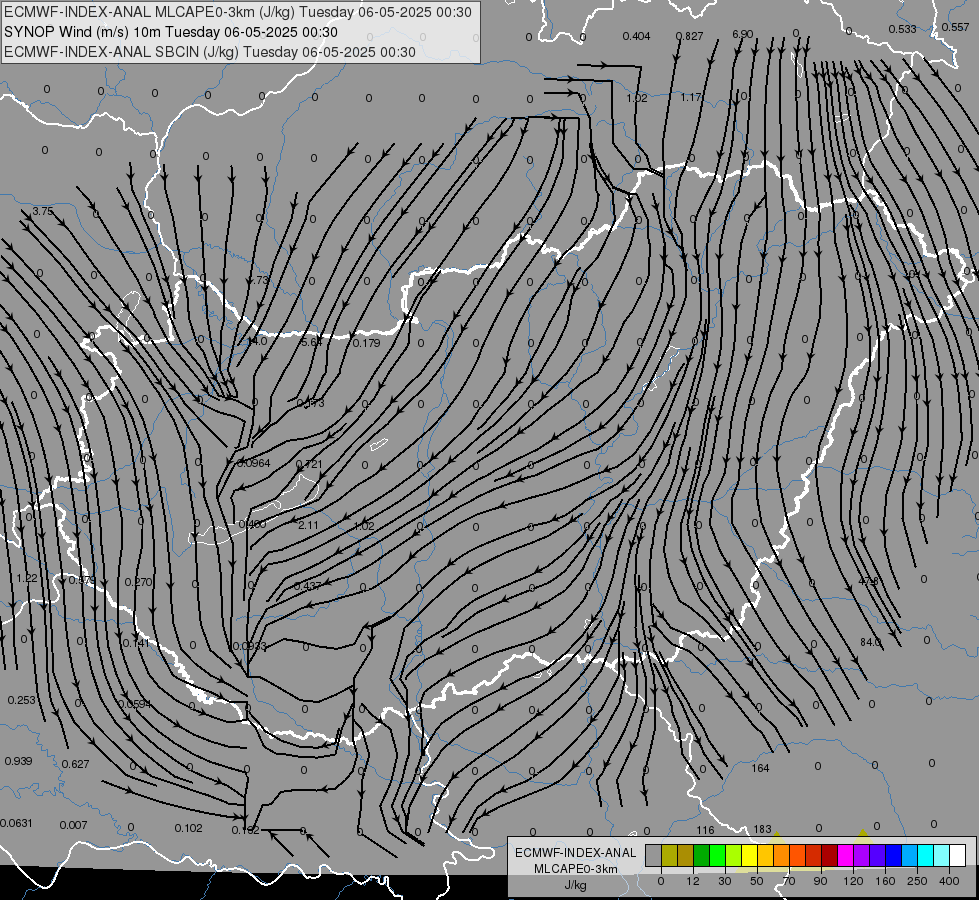Click legend tick label 50
Viewport: 979px width, 900px height.
[757, 881]
